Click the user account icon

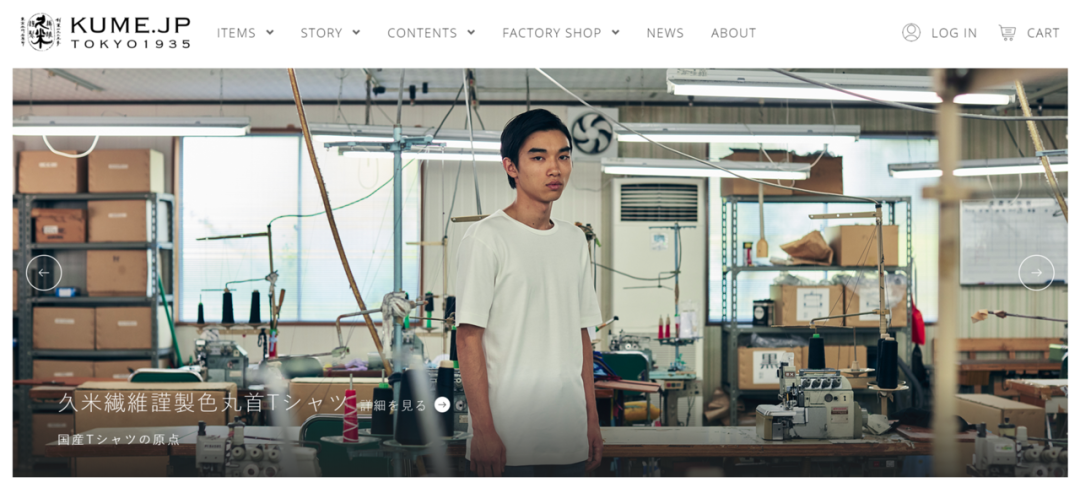coord(911,32)
